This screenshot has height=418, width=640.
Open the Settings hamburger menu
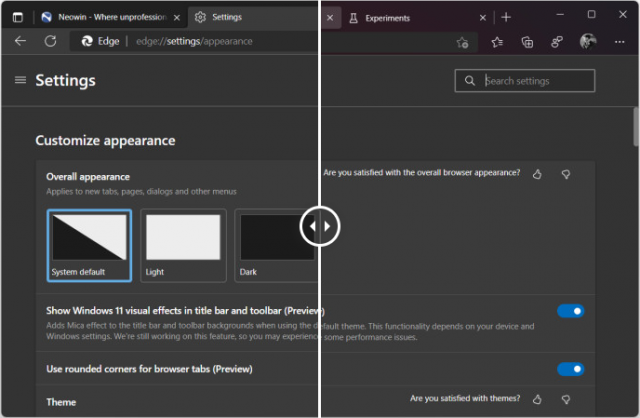tap(20, 80)
